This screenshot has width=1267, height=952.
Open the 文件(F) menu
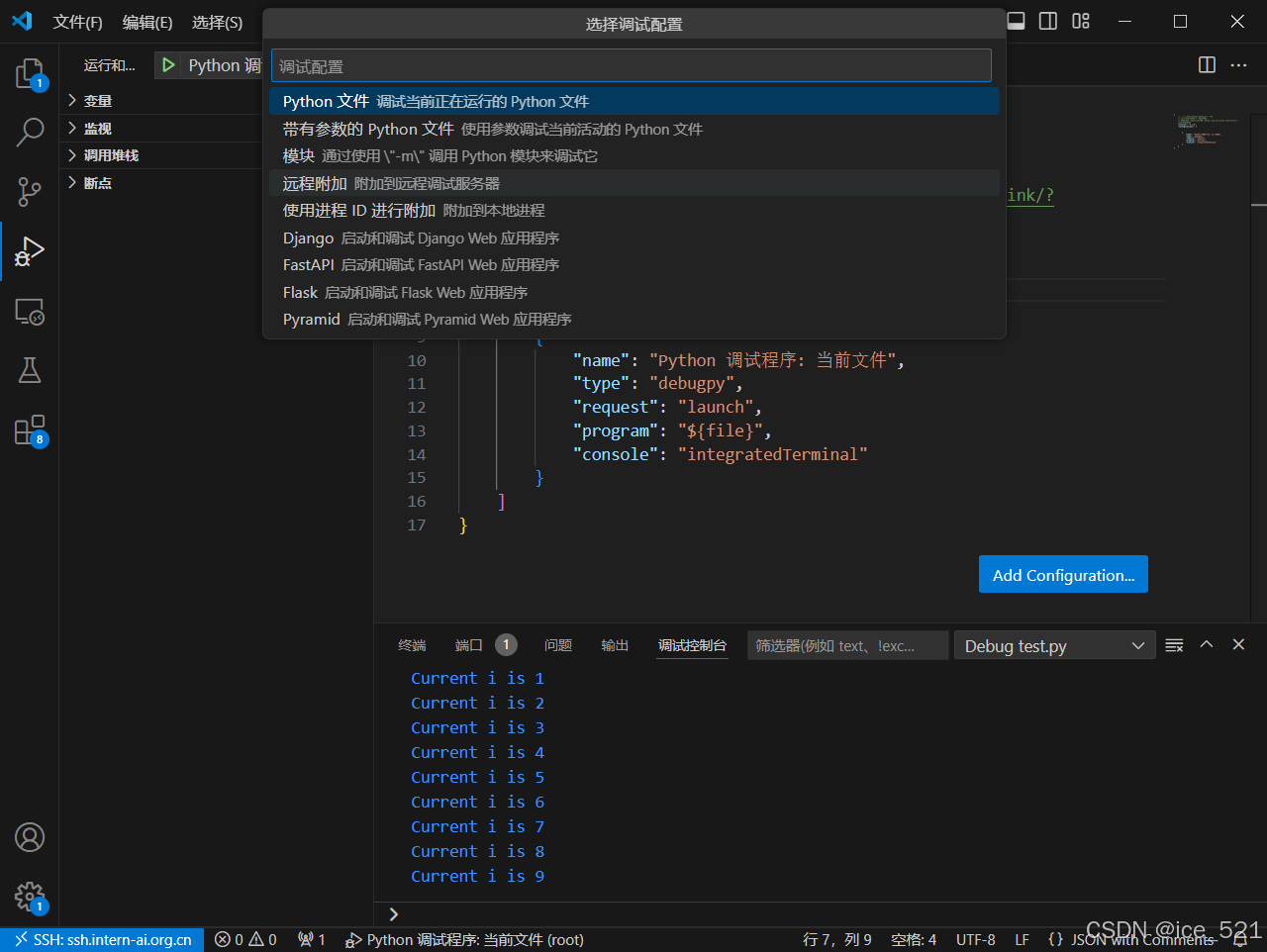pos(77,22)
